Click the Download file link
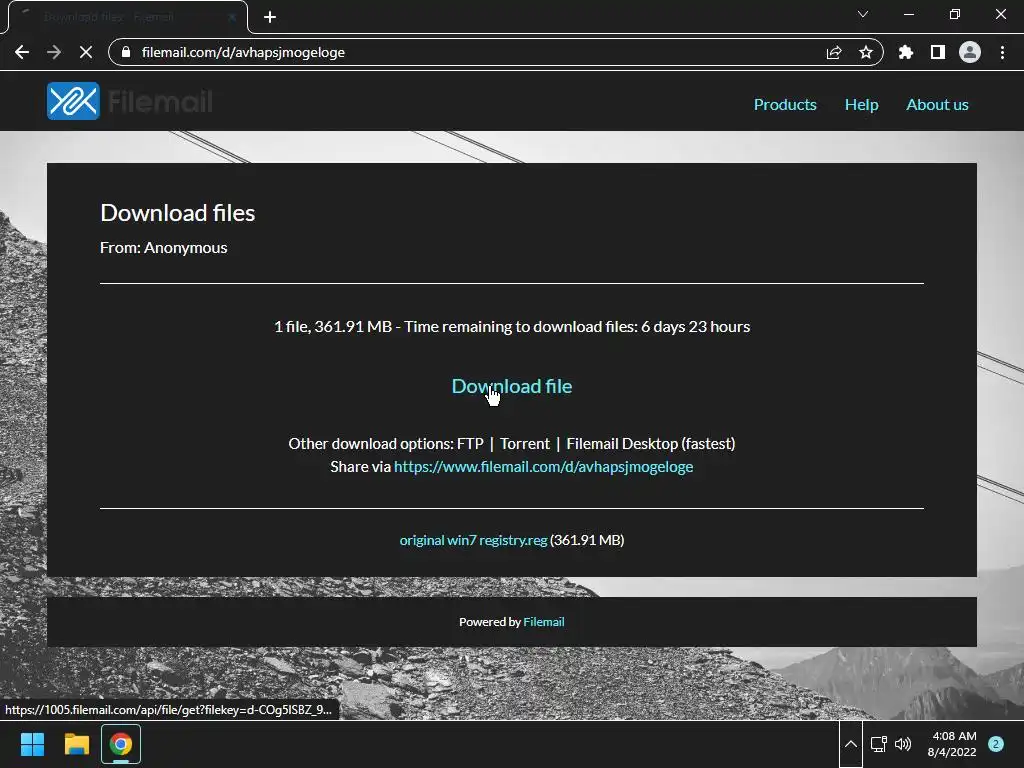This screenshot has height=768, width=1024. coord(512,386)
